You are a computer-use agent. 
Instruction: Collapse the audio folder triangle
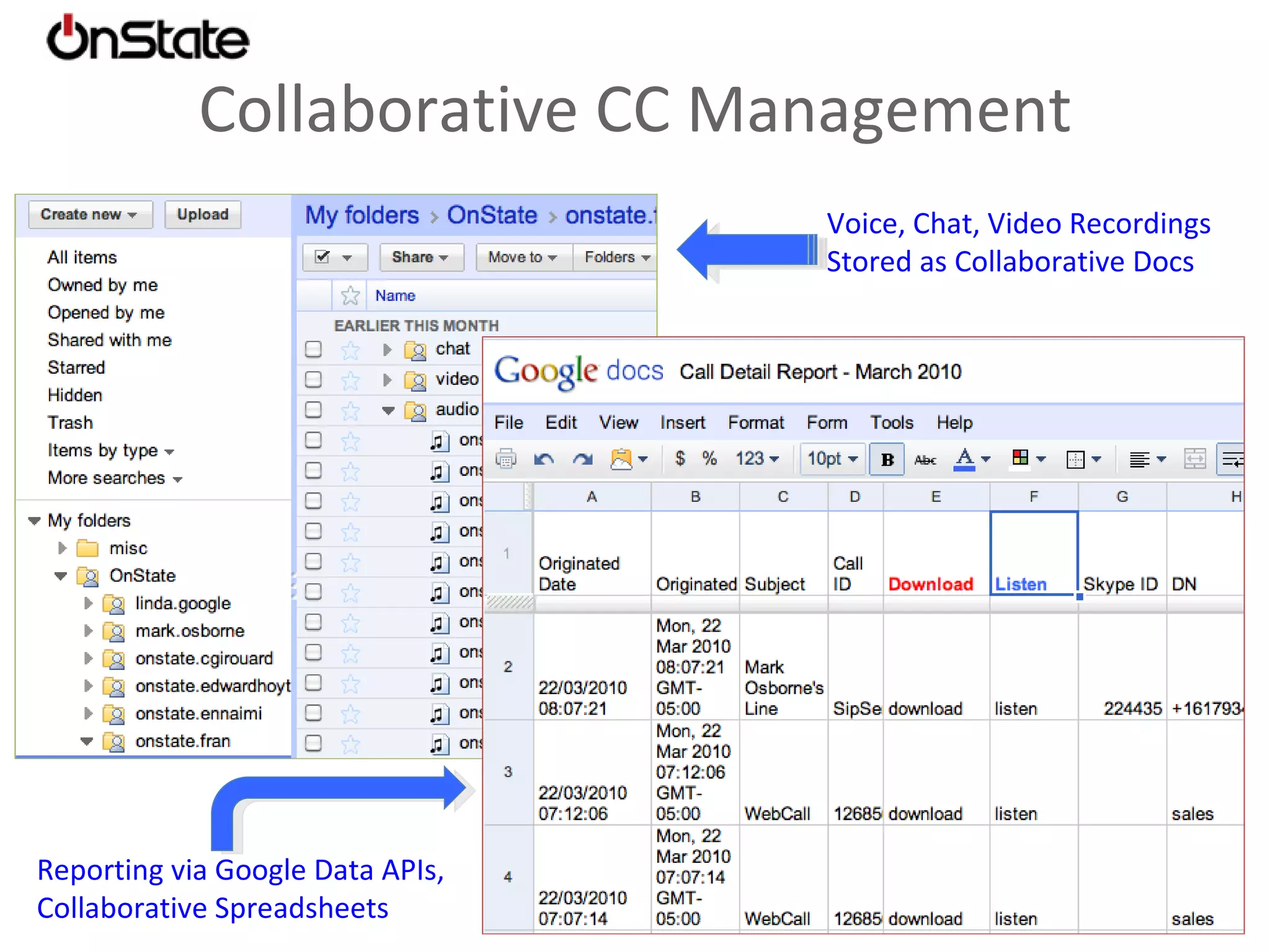(x=388, y=410)
